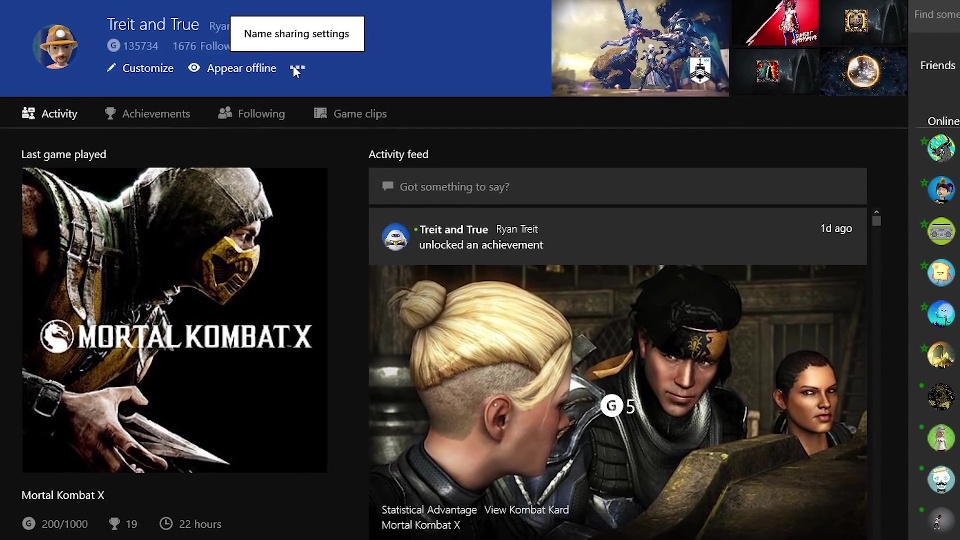Viewport: 960px width, 540px height.
Task: Click the Treit and True profile gamertag
Action: click(x=153, y=24)
